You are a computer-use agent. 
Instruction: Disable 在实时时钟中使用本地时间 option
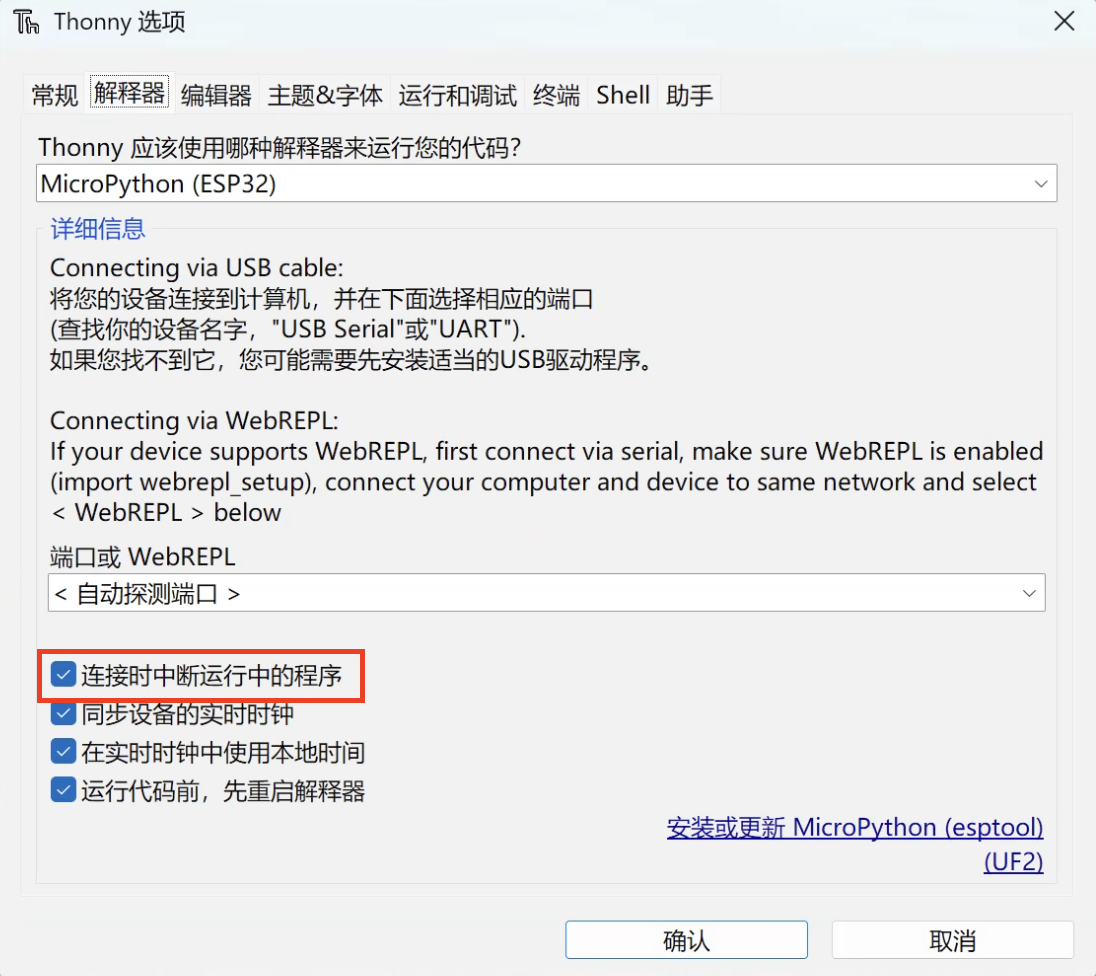(x=64, y=752)
